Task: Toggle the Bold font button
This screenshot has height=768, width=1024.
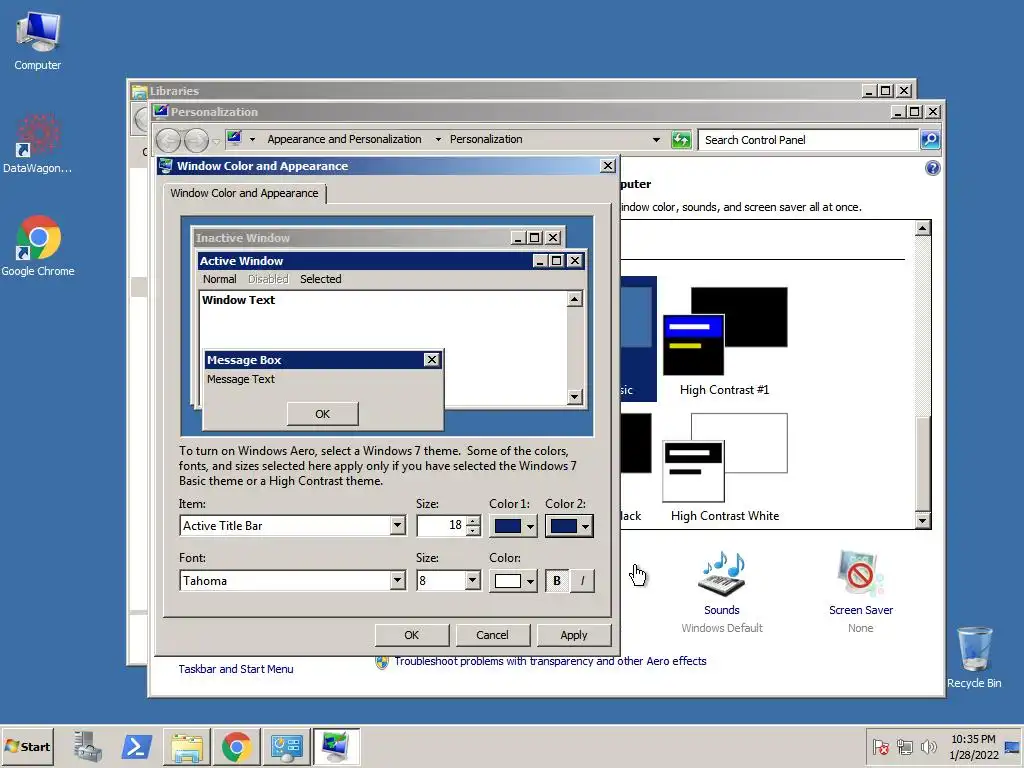Action: coord(557,581)
